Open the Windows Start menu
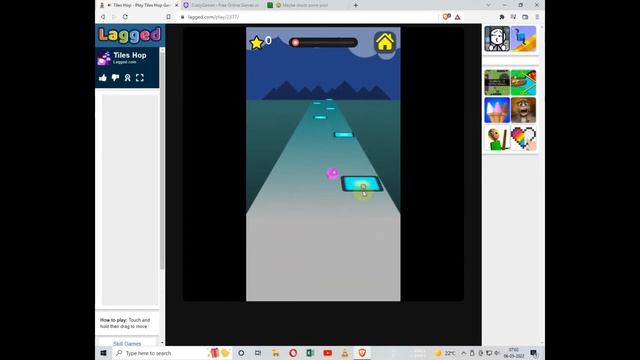Image resolution: width=640 pixels, height=360 pixels. coord(103,353)
